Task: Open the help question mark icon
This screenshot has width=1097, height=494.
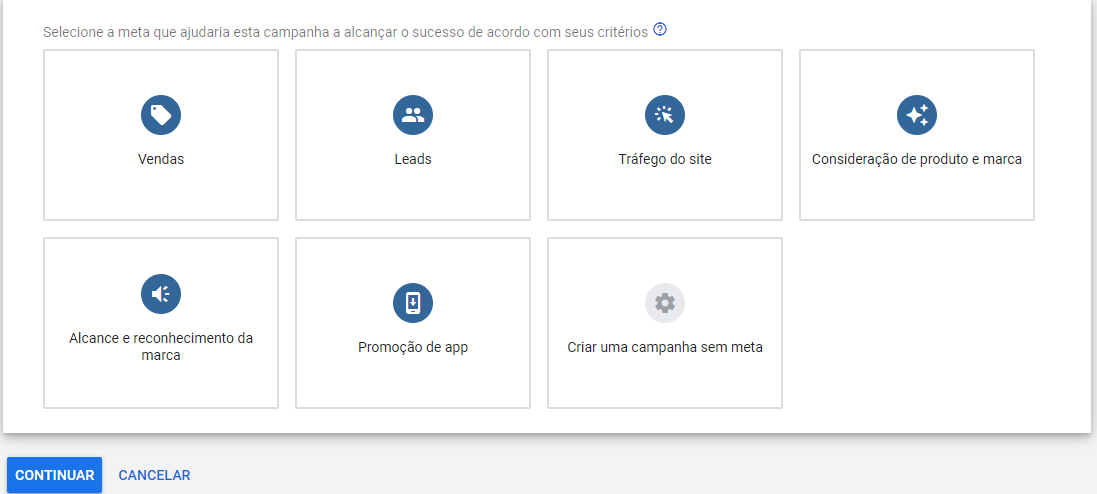Action: pyautogui.click(x=660, y=30)
